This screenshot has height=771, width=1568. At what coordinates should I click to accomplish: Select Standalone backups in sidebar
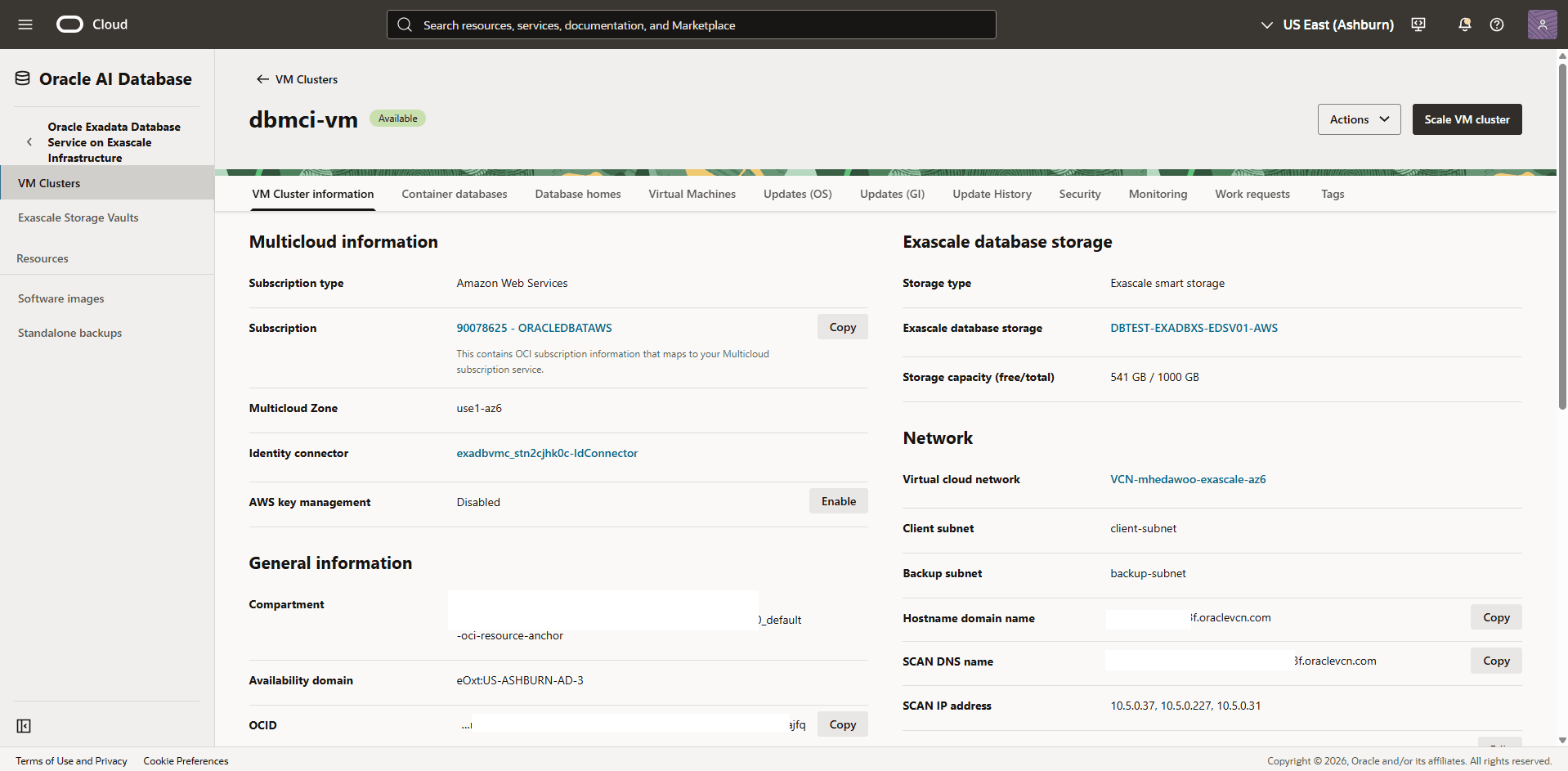107,333
